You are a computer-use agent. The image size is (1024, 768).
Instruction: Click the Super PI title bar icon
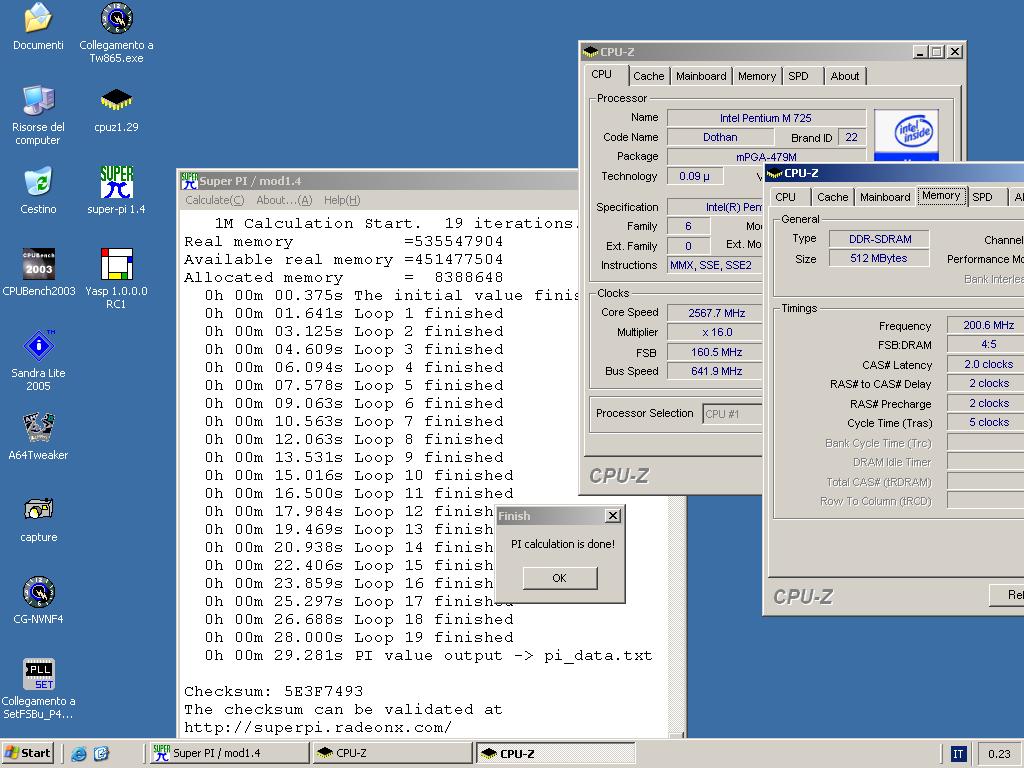(189, 181)
